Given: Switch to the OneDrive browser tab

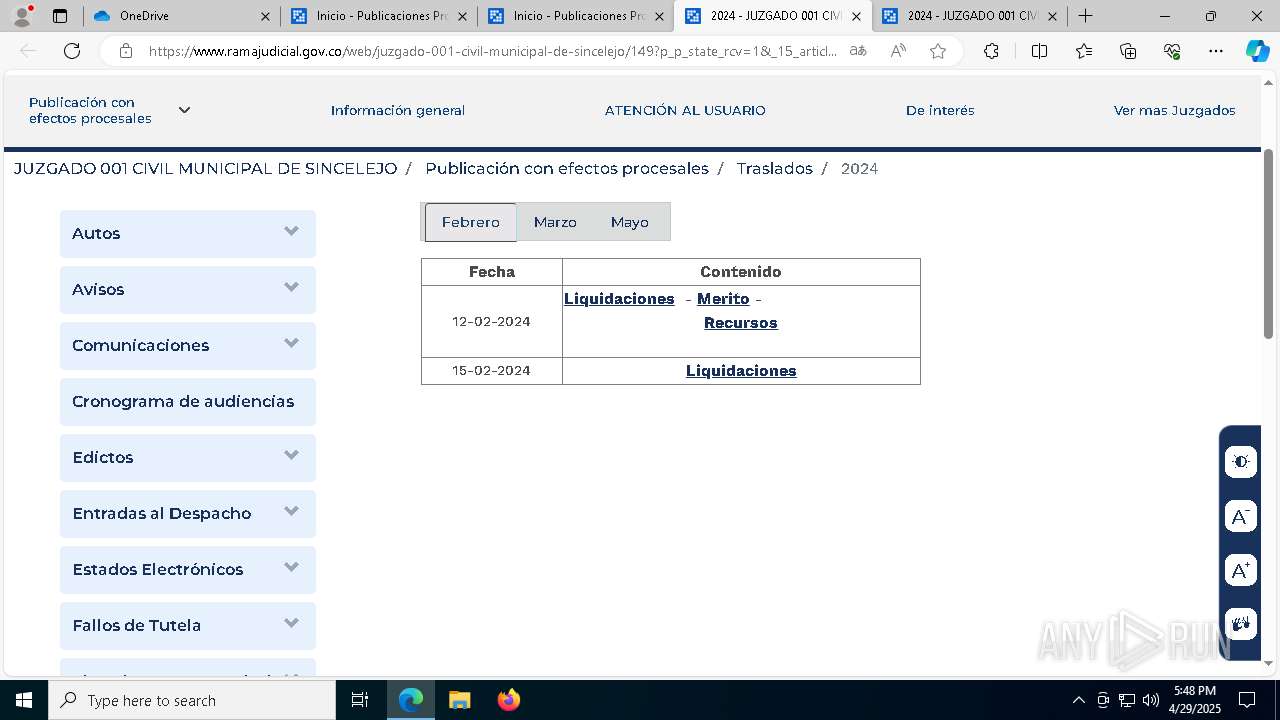Looking at the screenshot, I should [x=180, y=16].
